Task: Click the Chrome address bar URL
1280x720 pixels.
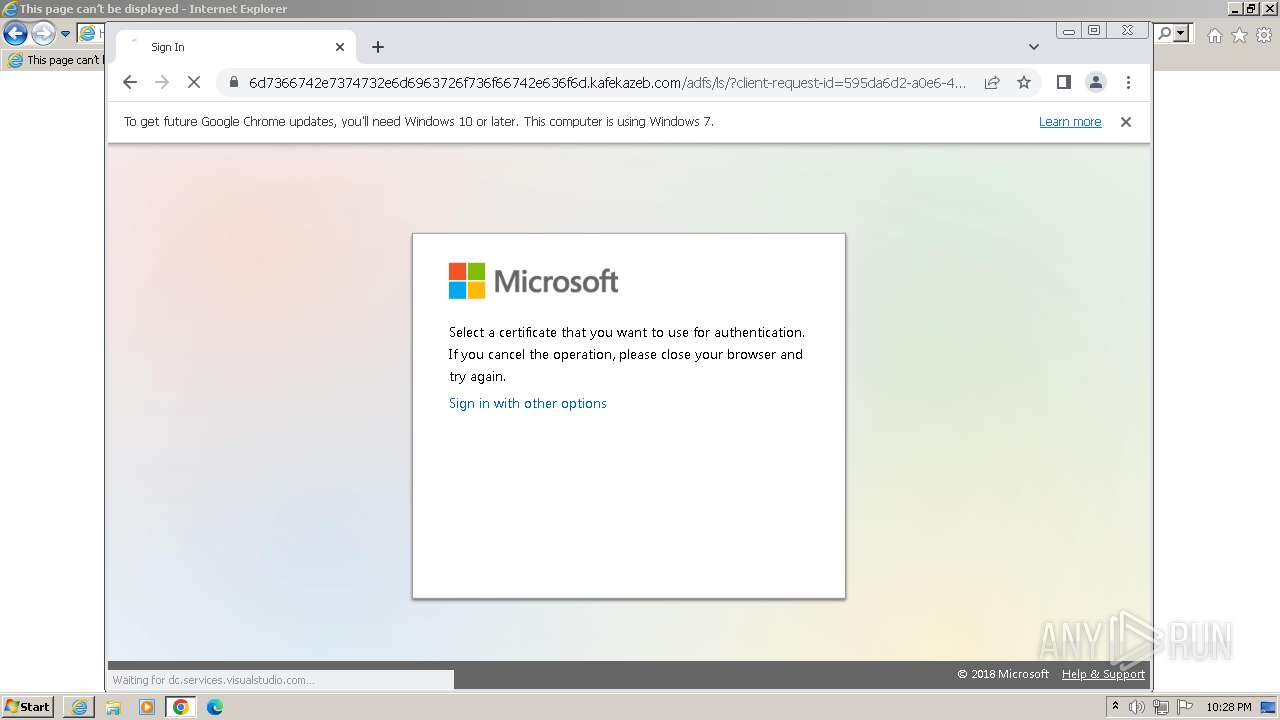Action: click(x=607, y=83)
